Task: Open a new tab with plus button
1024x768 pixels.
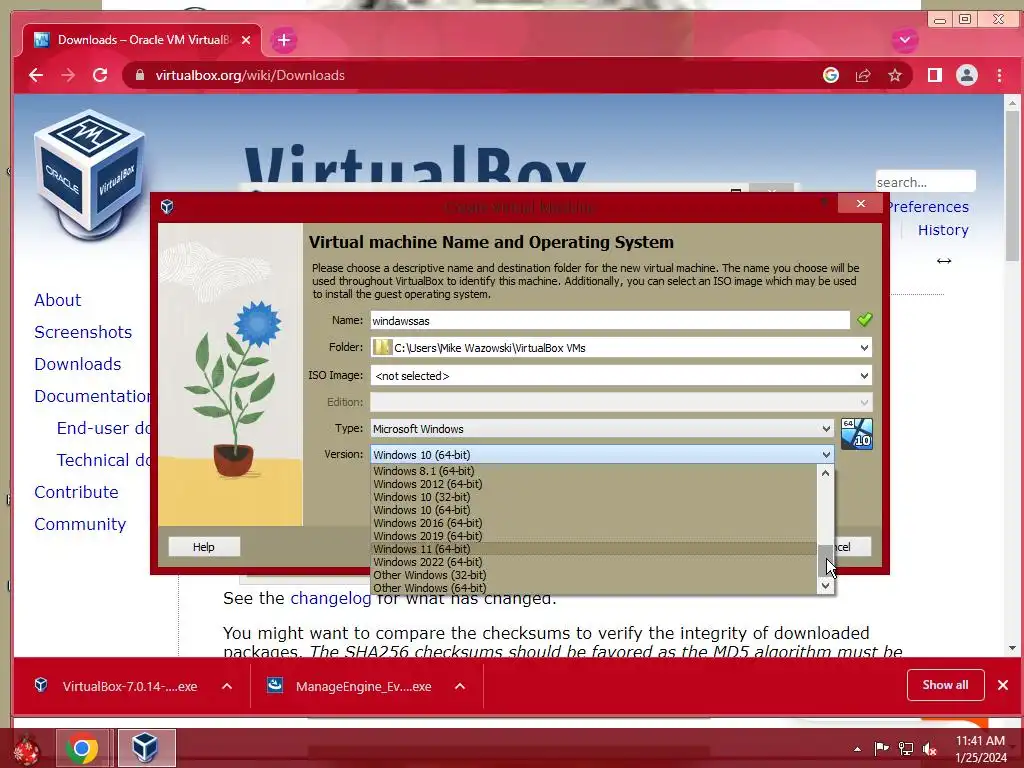Action: [283, 40]
